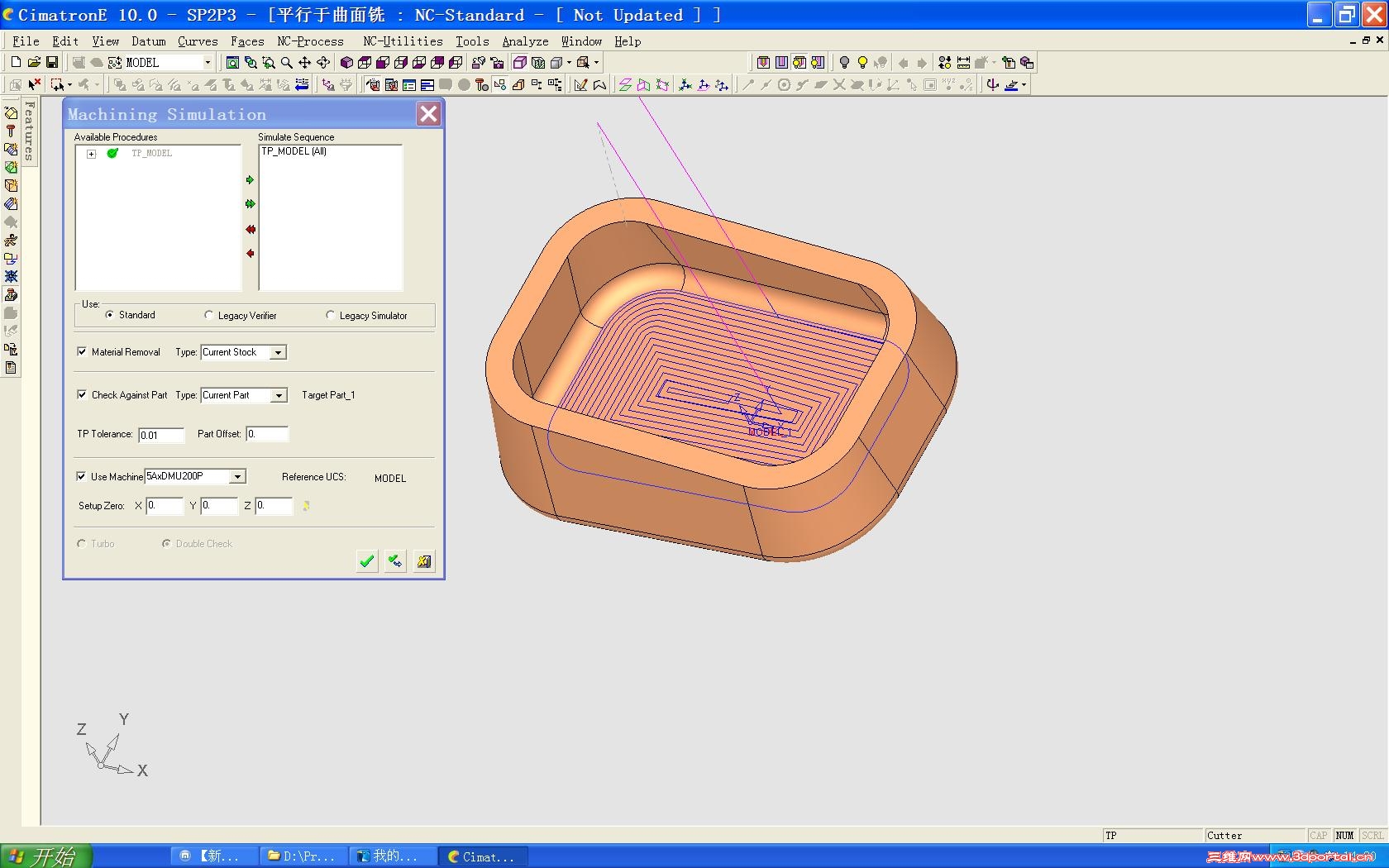The height and width of the screenshot is (868, 1389).
Task: Select the pan (four-arrow) view tool
Action: click(x=304, y=62)
